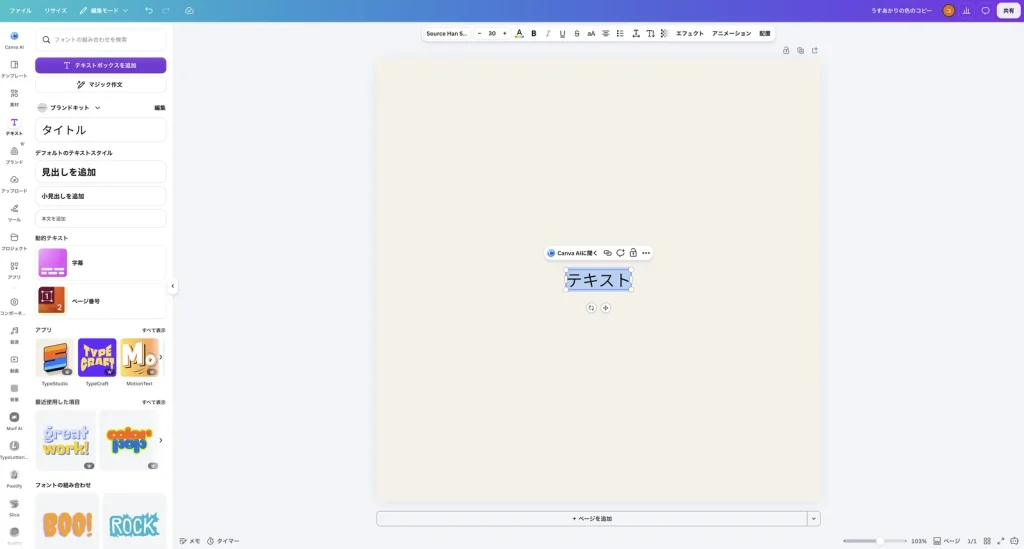Open the transparency settings icon
This screenshot has height=549, width=1024.
[x=664, y=33]
